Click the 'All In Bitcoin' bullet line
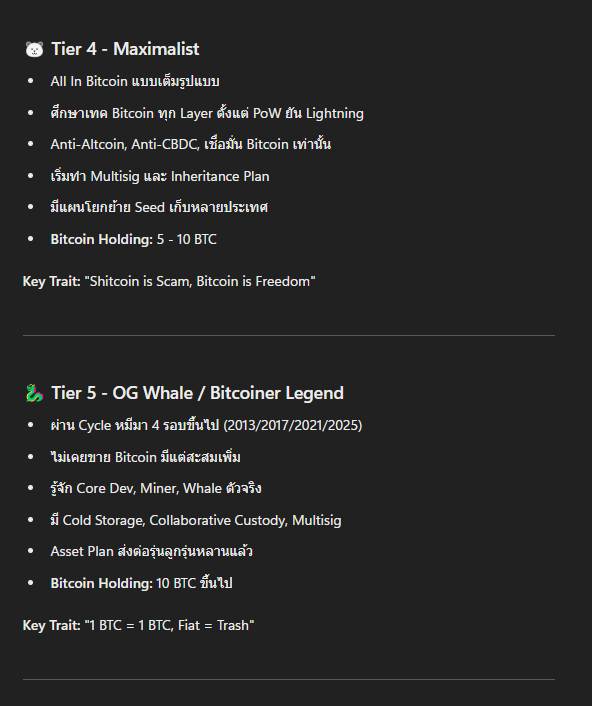Image resolution: width=592 pixels, height=706 pixels. 135,81
